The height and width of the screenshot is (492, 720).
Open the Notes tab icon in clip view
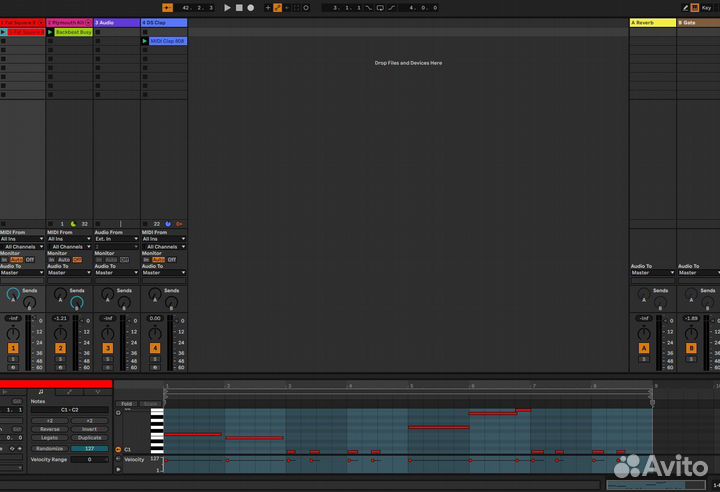pyautogui.click(x=41, y=391)
